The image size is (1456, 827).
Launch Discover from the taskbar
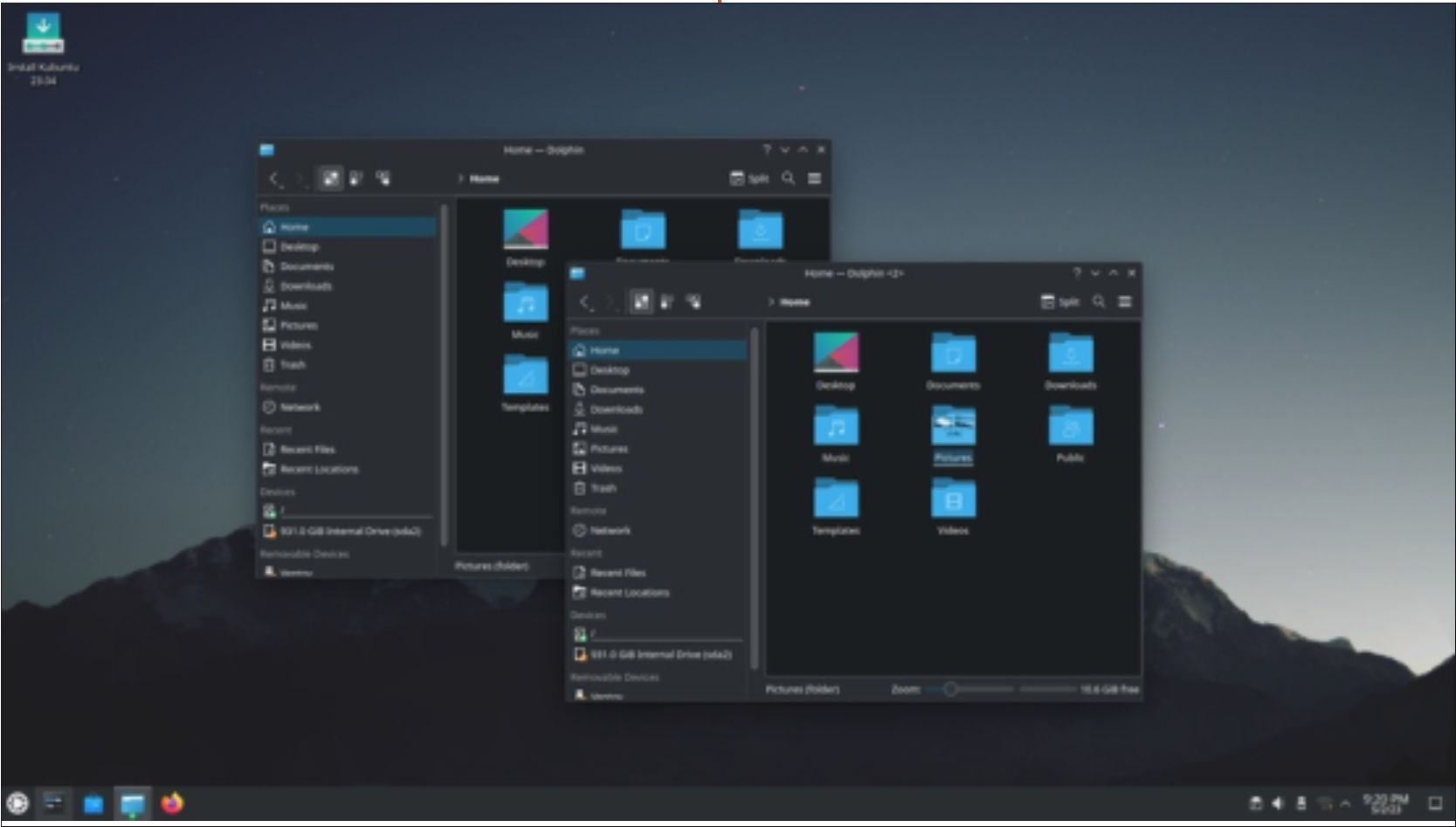[x=93, y=803]
